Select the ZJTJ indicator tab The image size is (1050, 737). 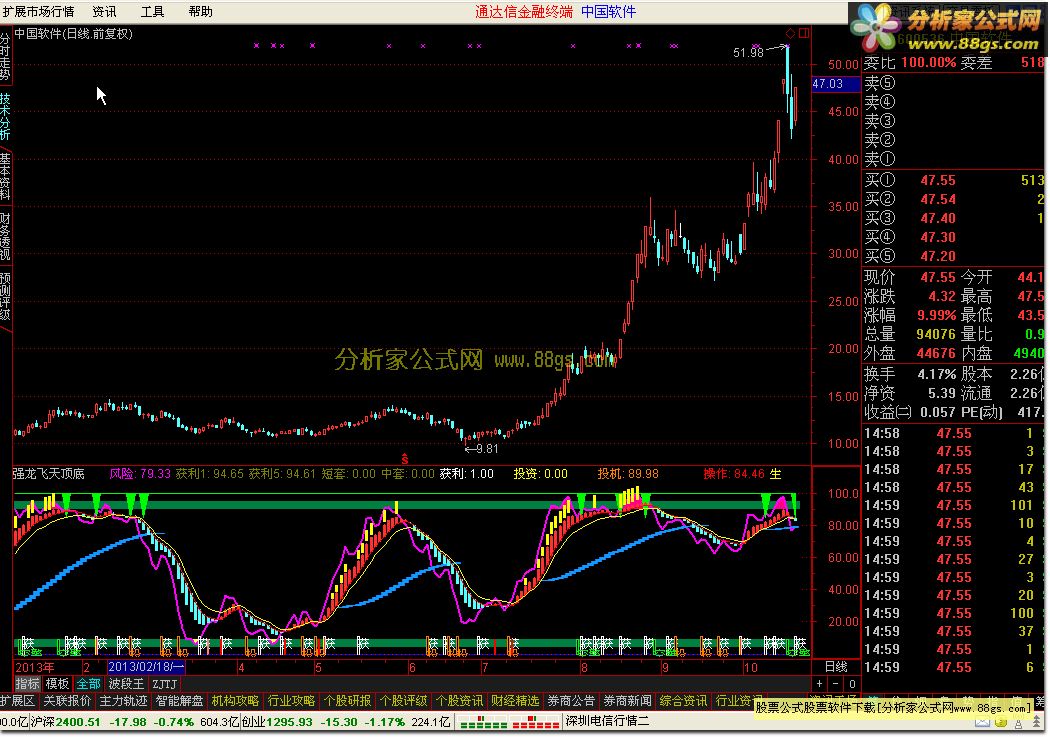tap(165, 684)
